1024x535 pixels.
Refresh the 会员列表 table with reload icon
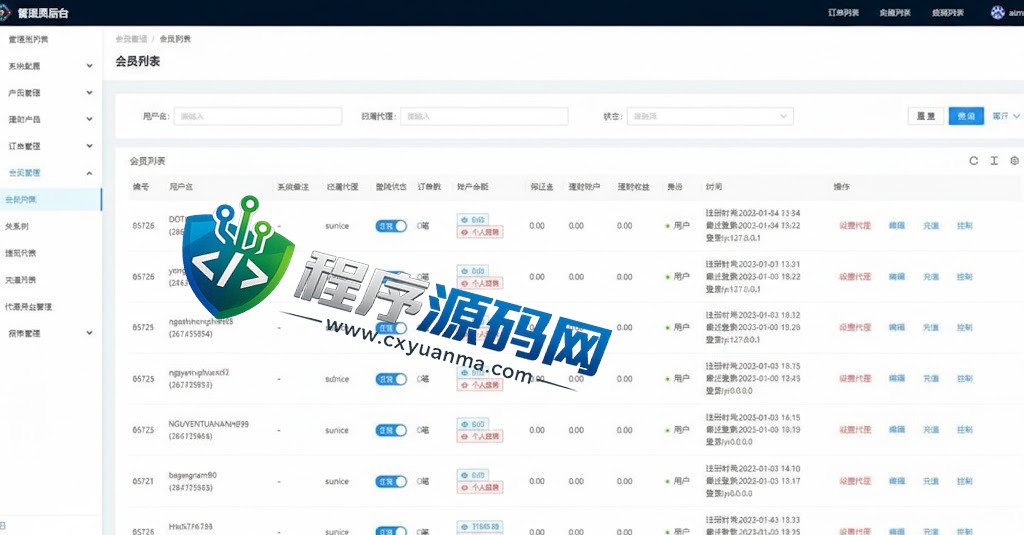click(973, 161)
